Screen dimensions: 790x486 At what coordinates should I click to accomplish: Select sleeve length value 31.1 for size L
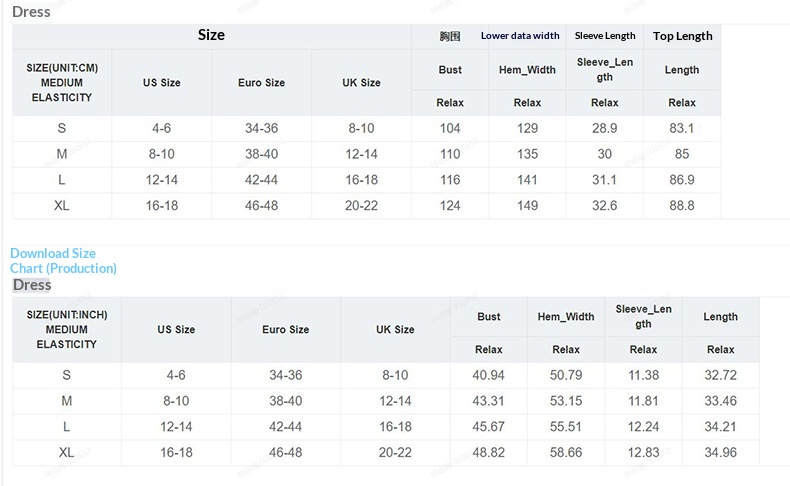604,180
